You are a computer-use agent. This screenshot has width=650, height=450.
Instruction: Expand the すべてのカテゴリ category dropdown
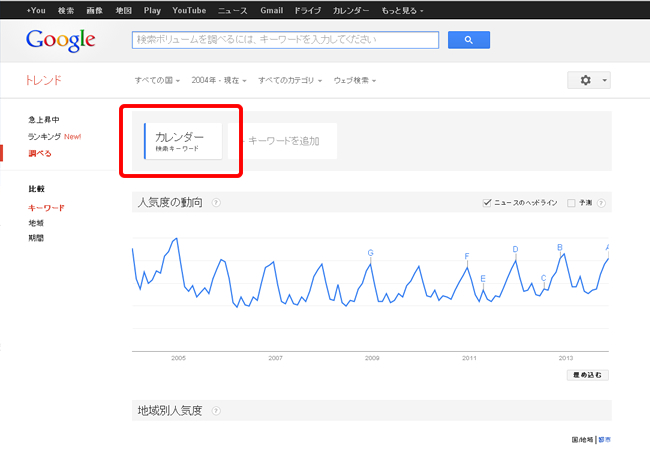click(289, 80)
